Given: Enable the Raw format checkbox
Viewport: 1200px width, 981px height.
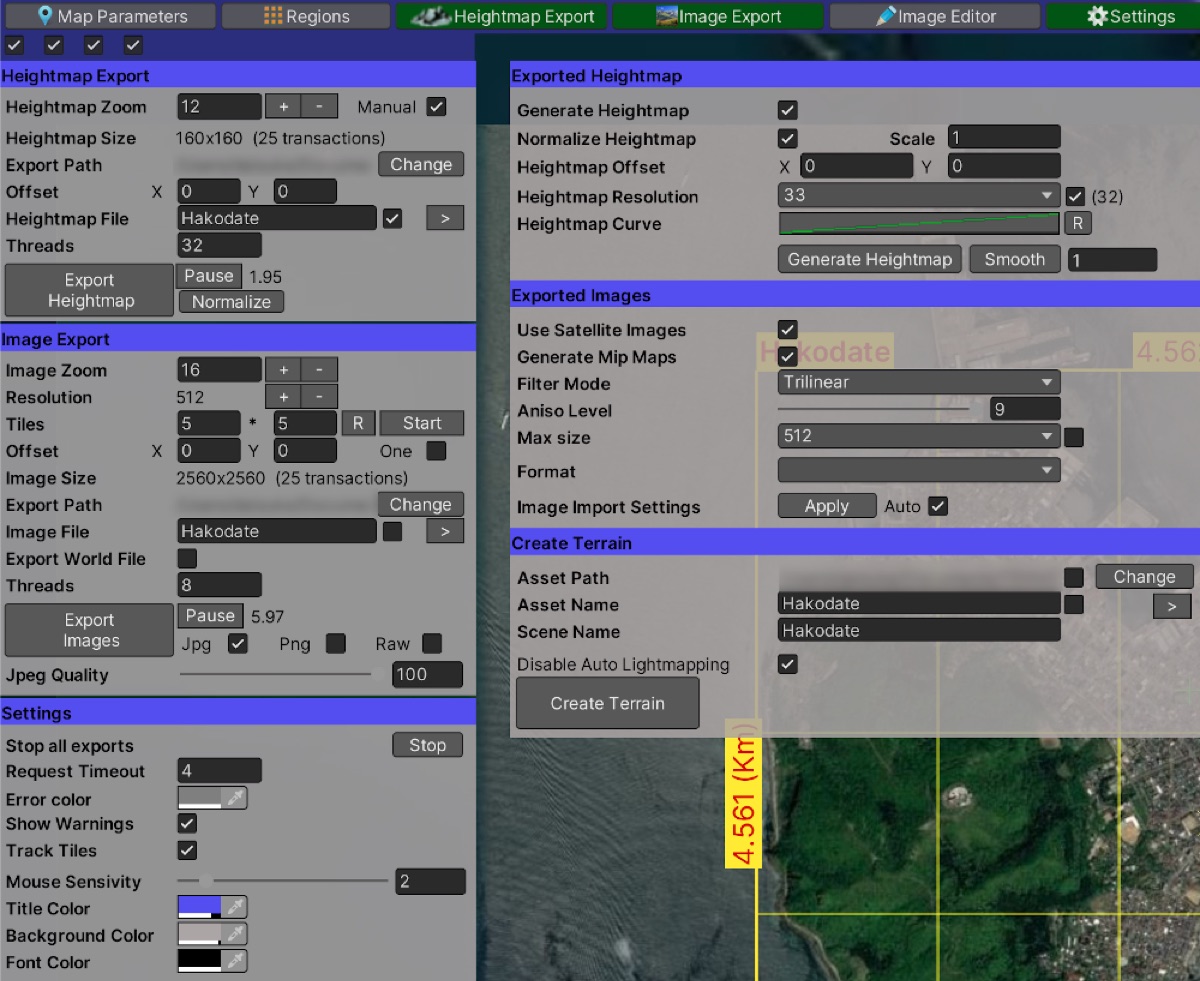Looking at the screenshot, I should click(x=432, y=644).
